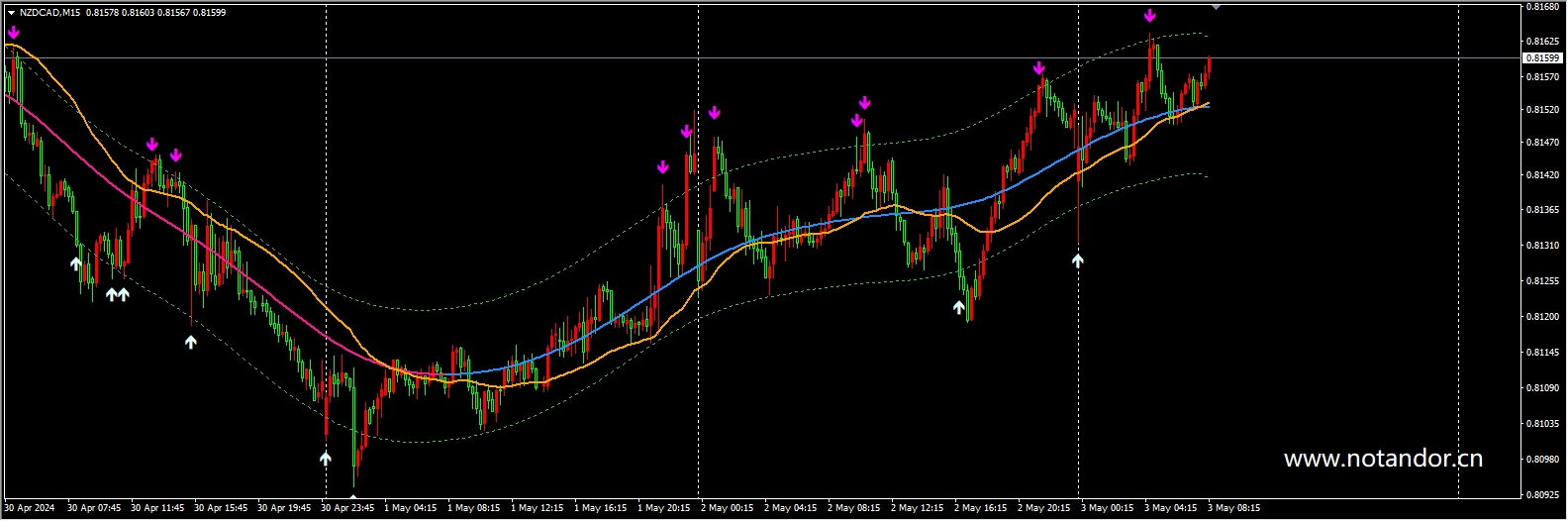Screen dimensions: 1568x521
Task: Click the 1 May 16:15 time label
Action: (x=600, y=508)
